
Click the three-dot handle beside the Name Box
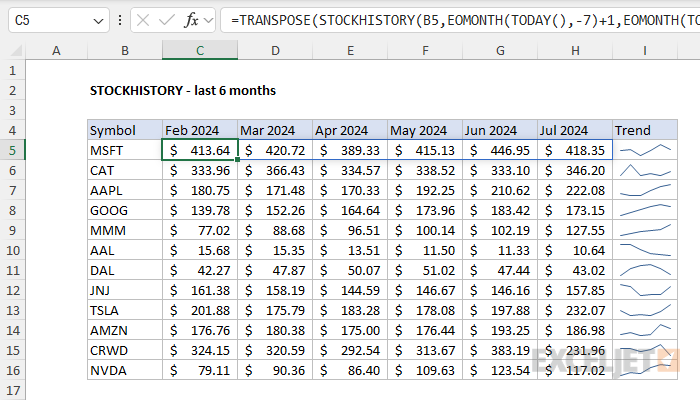[120, 20]
